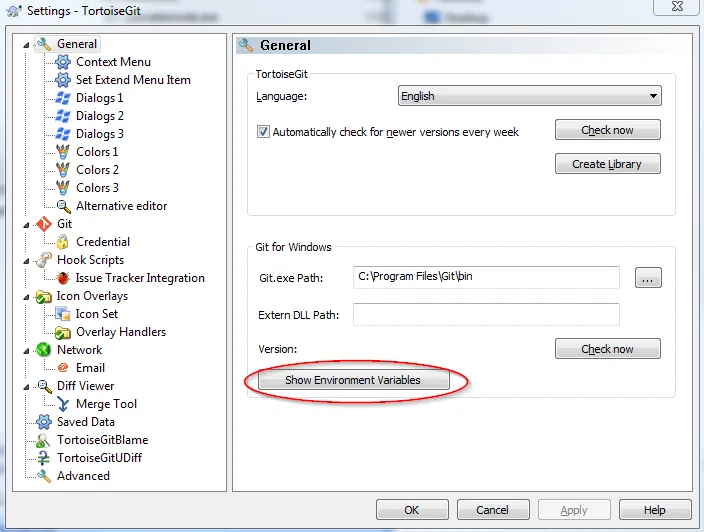This screenshot has height=532, width=704.
Task: Click the Alternative editor magnifier icon
Action: [63, 206]
